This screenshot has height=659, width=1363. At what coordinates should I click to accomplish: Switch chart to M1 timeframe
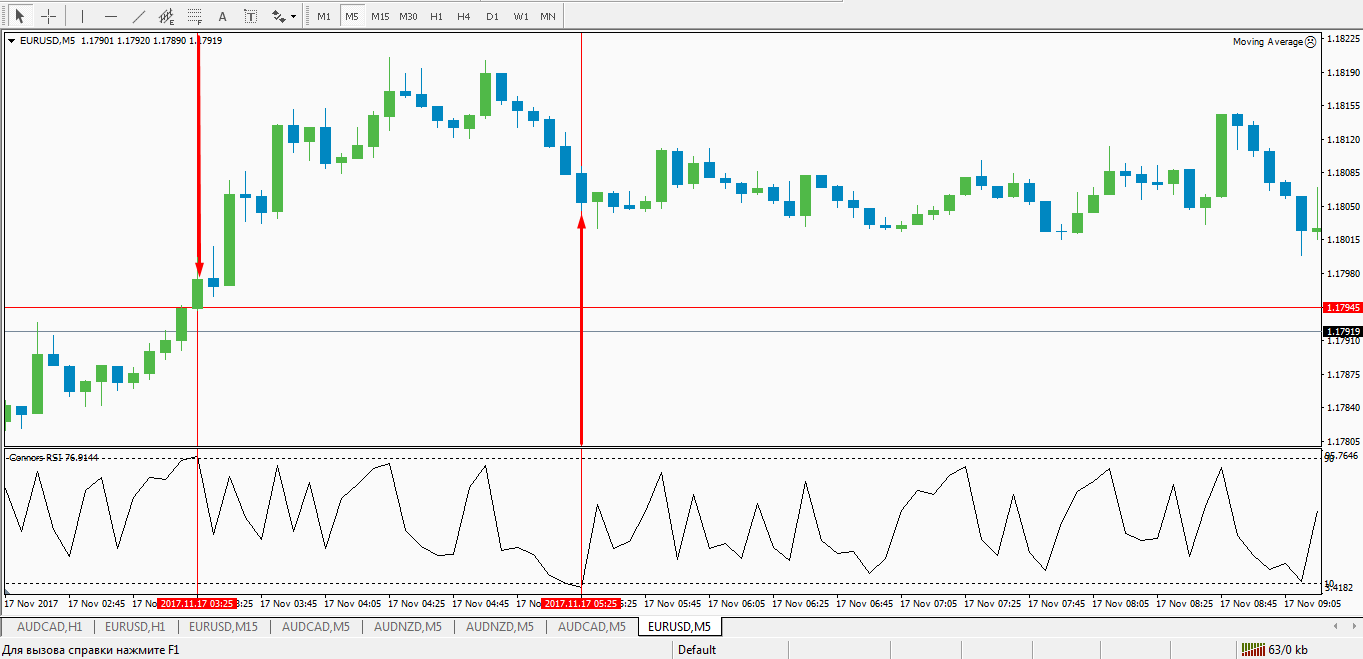(x=323, y=16)
